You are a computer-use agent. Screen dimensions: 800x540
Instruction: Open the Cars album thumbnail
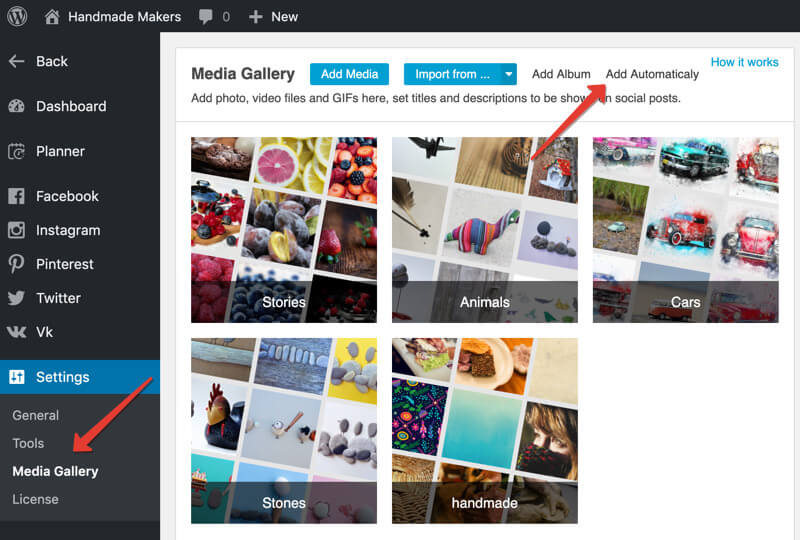click(x=686, y=230)
